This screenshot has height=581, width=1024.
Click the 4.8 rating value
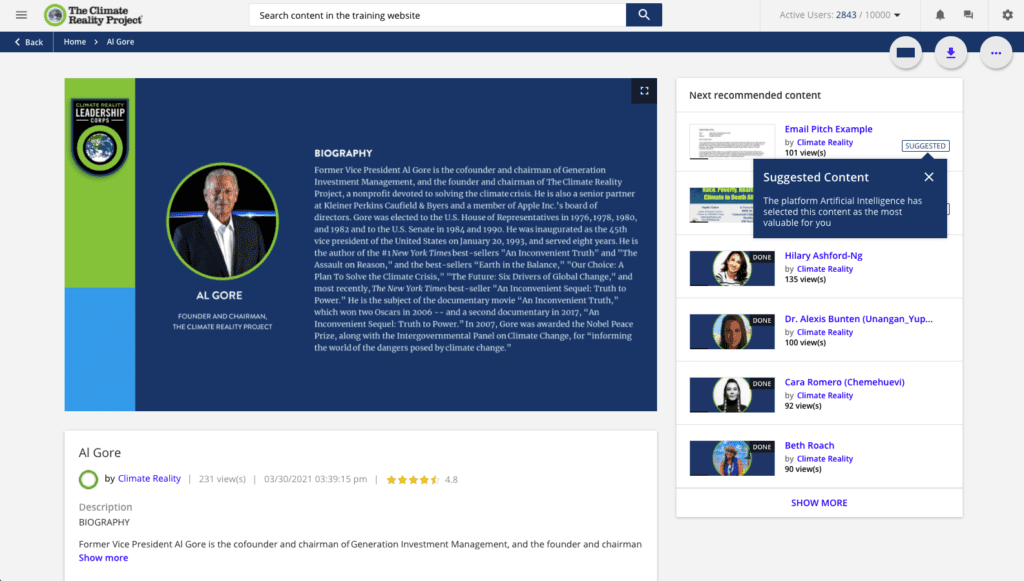[451, 480]
